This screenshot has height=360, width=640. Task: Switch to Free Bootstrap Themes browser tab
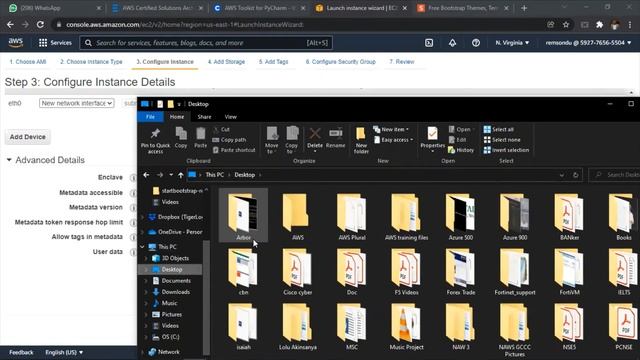(x=463, y=8)
